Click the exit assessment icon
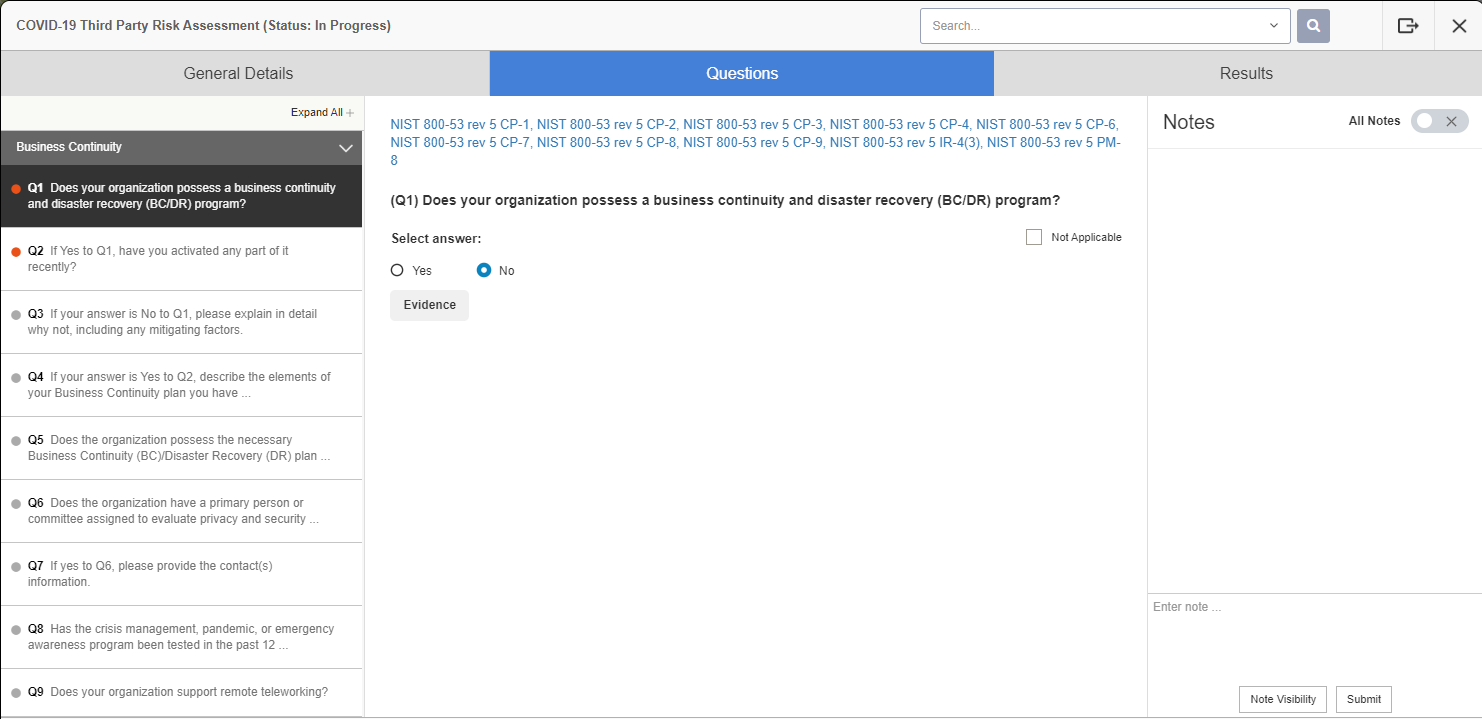1482x719 pixels. pos(1408,26)
